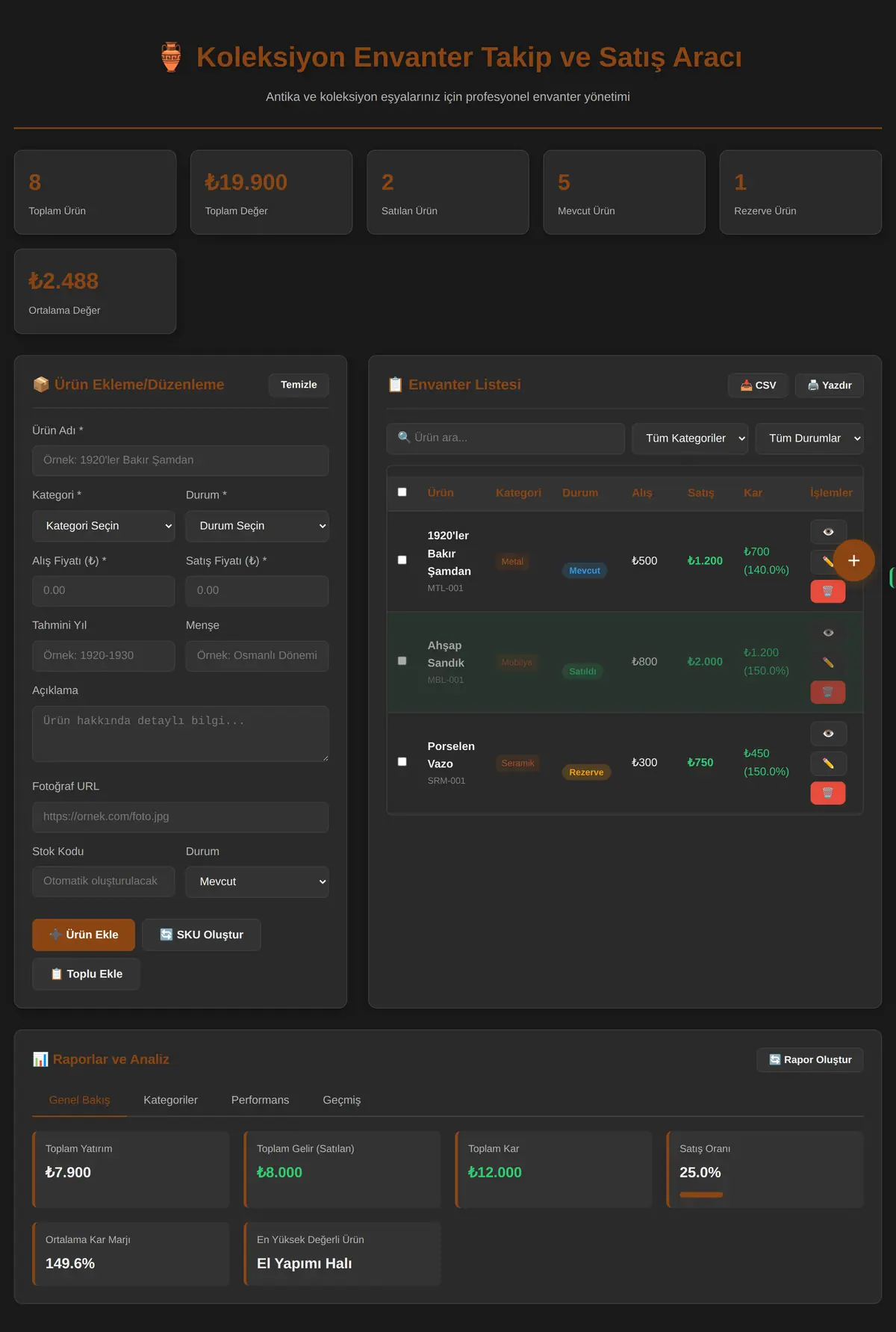Screen dimensions: 896x1332
Task: Click the Kar column header
Action: pos(753,493)
